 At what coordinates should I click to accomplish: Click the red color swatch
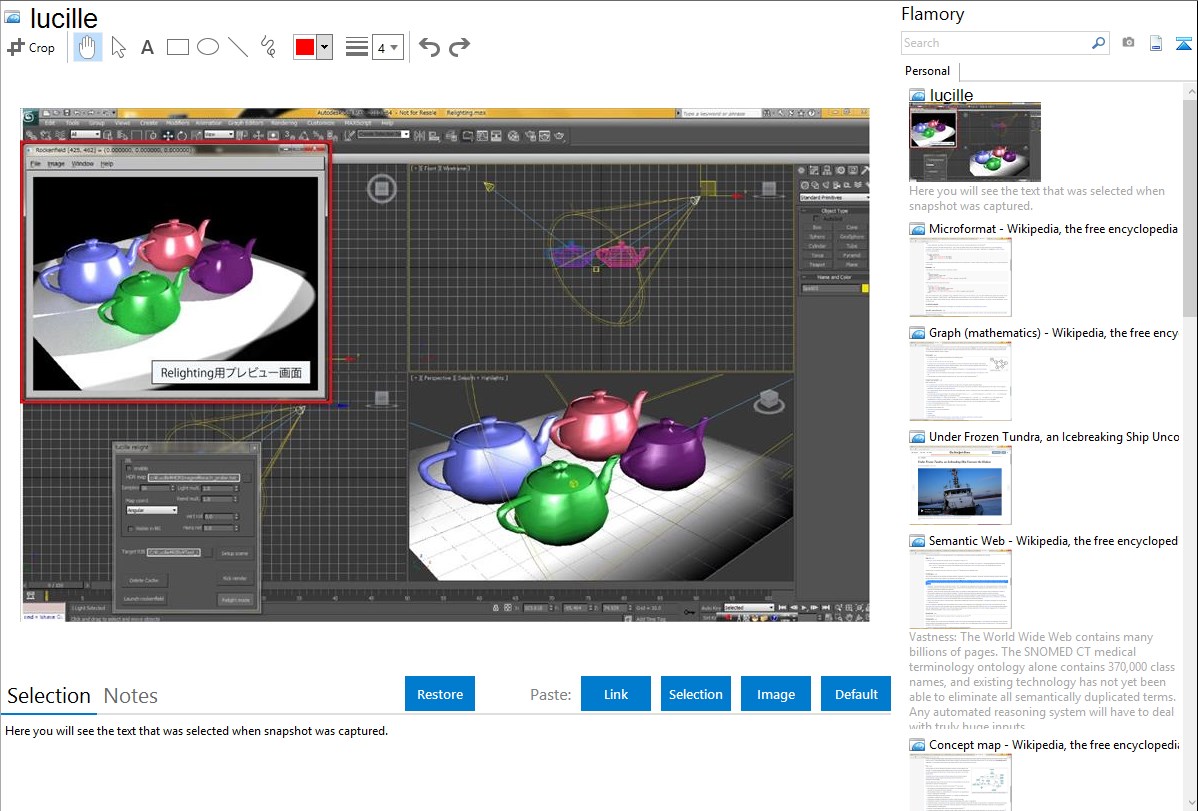coord(305,47)
